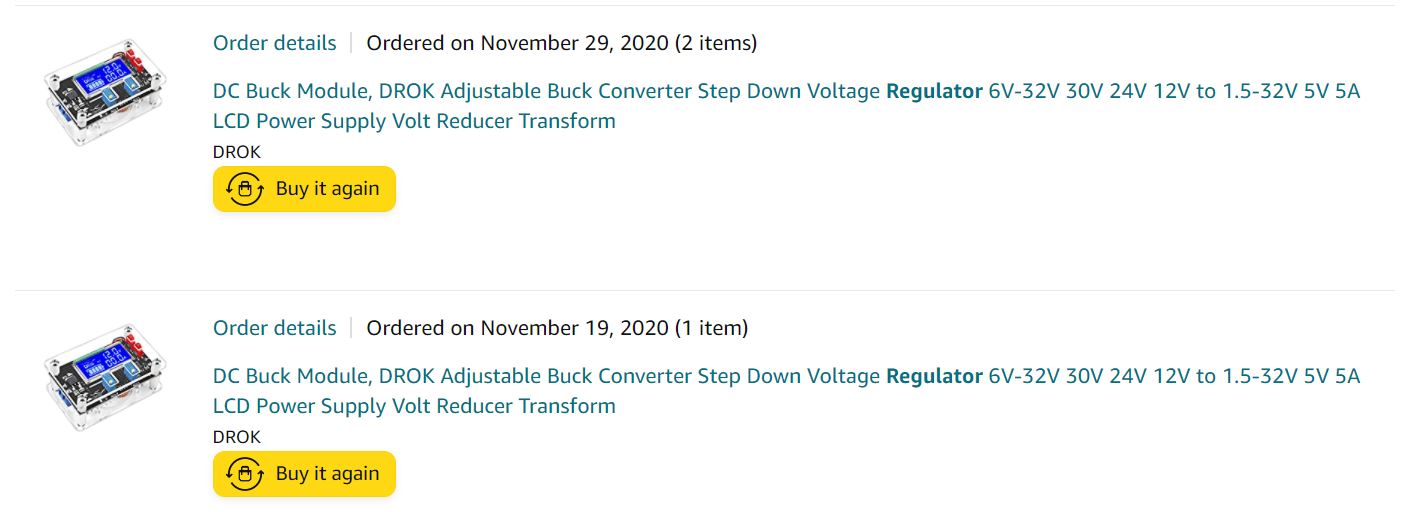Open the DC Buck Module title in the November 29 order

click(x=786, y=106)
